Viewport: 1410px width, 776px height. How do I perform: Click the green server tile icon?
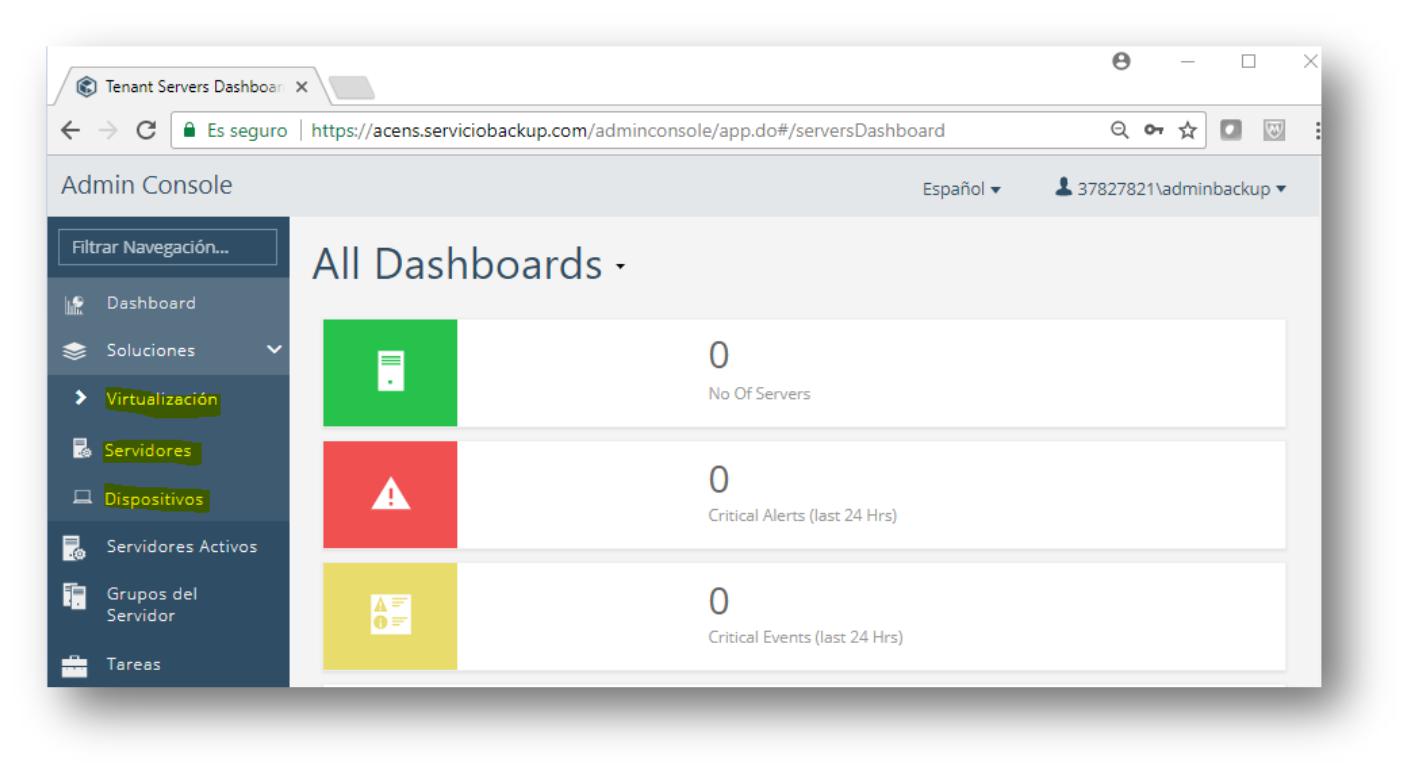point(390,373)
